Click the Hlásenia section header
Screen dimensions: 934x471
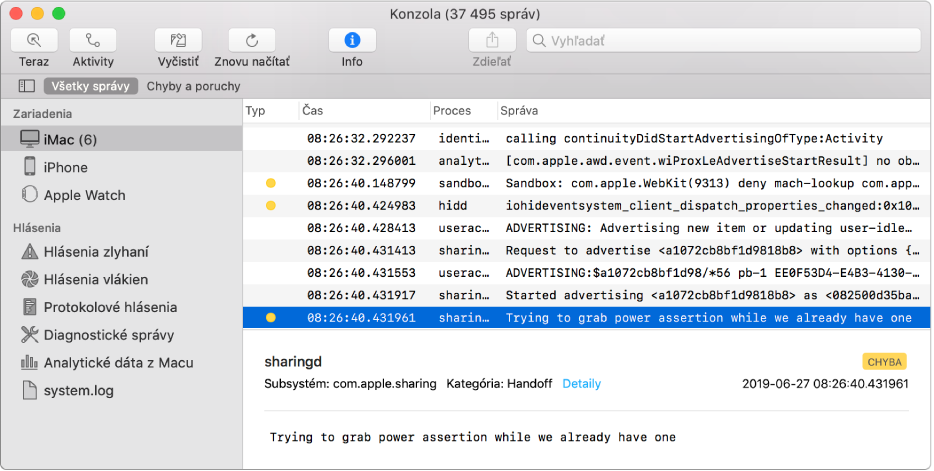(37, 228)
